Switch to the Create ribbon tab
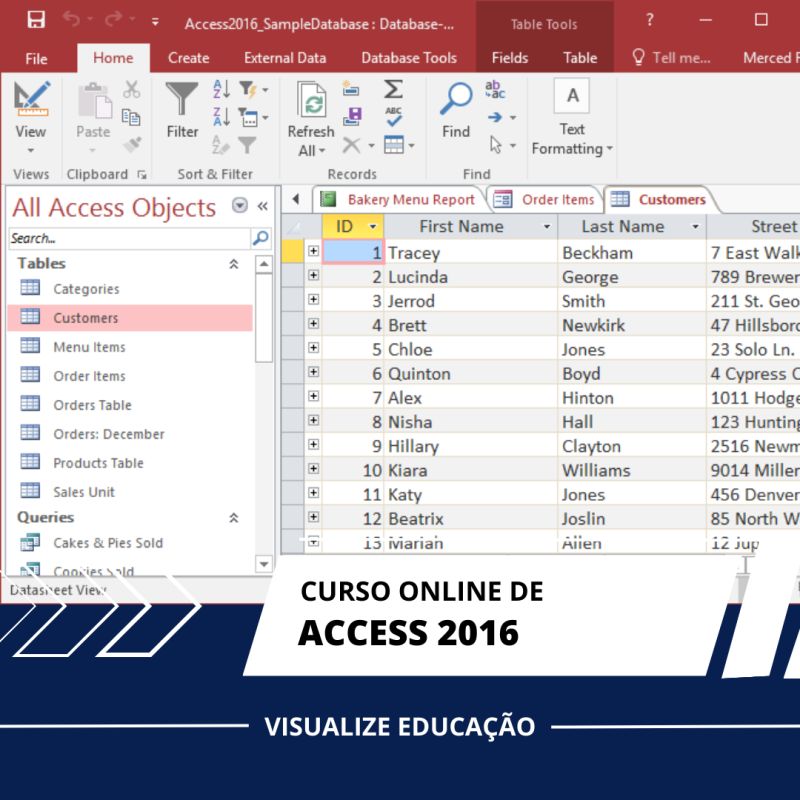 (188, 58)
